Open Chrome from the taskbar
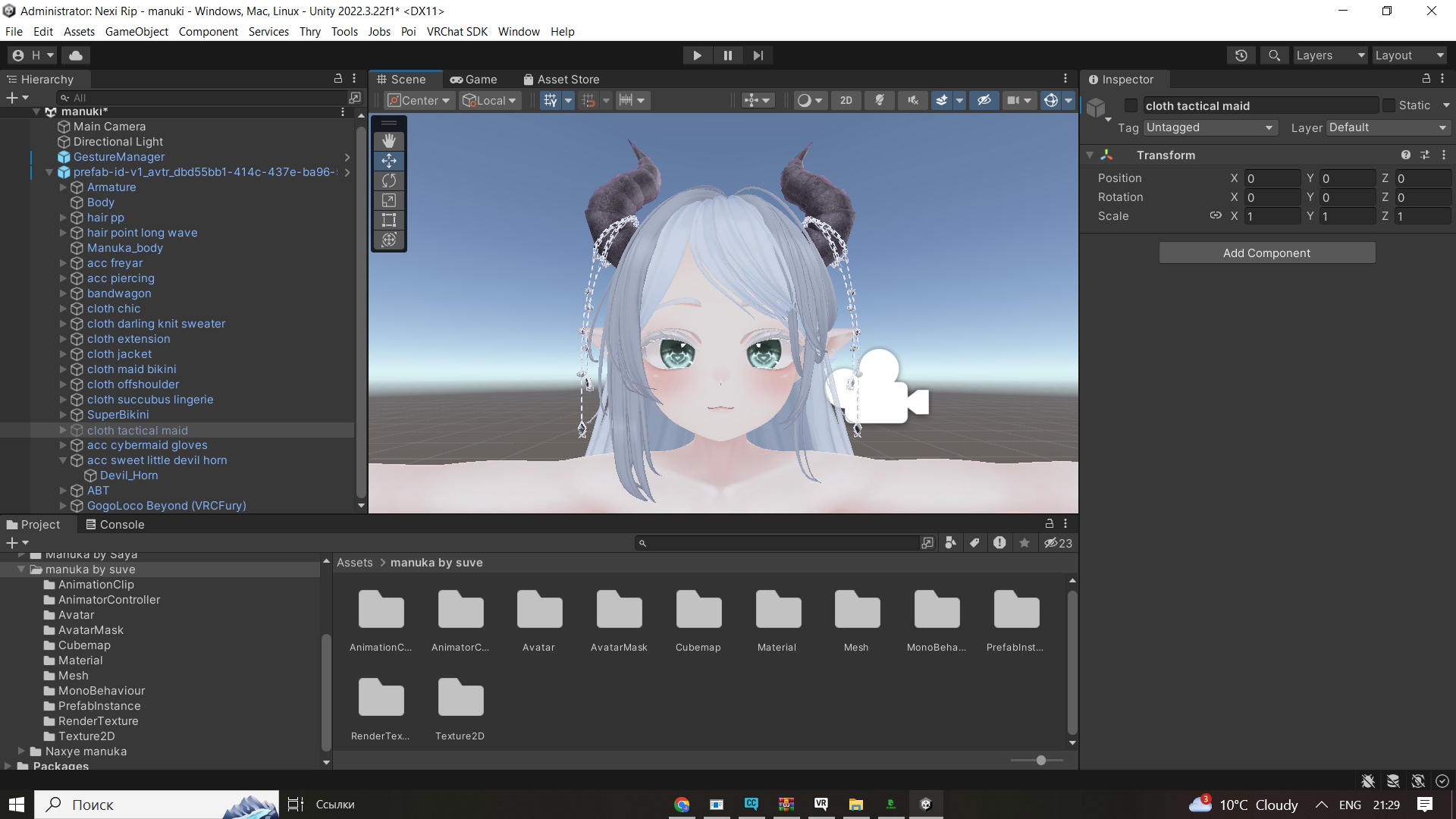The width and height of the screenshot is (1456, 819). click(x=682, y=805)
